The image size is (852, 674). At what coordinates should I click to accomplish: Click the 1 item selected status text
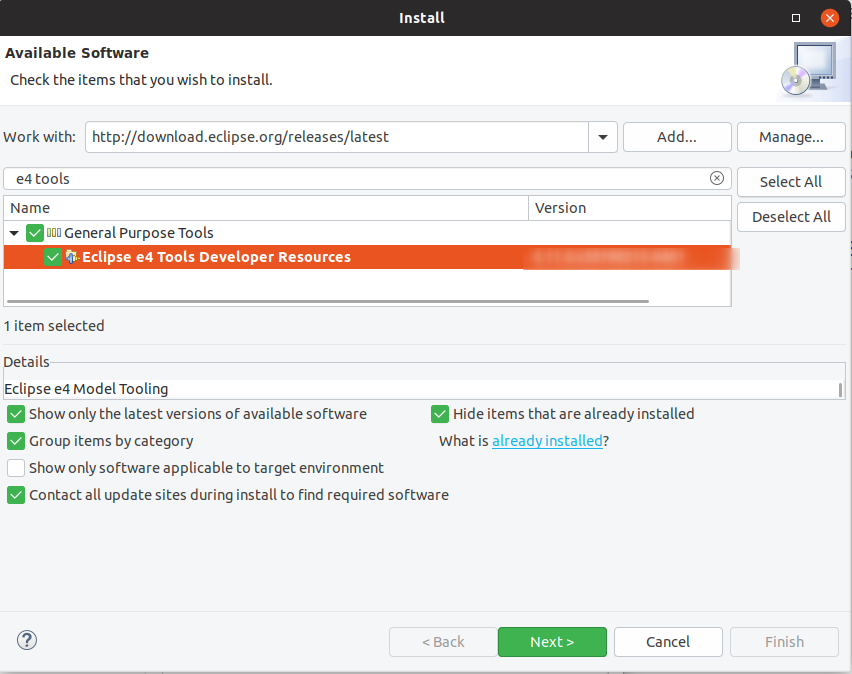point(54,326)
